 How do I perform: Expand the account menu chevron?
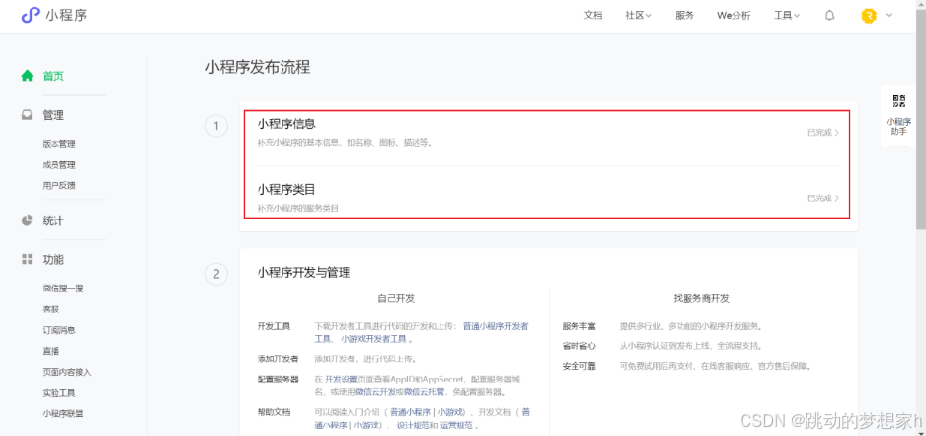click(x=889, y=16)
